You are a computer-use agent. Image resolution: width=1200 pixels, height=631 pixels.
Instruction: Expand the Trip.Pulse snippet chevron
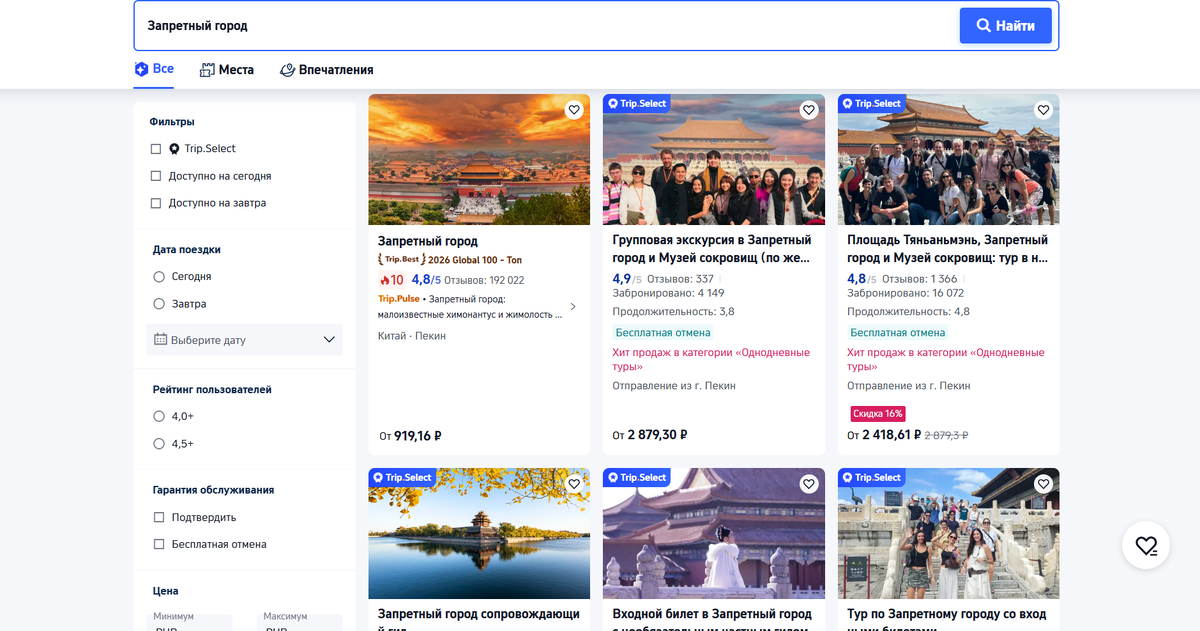pos(573,306)
